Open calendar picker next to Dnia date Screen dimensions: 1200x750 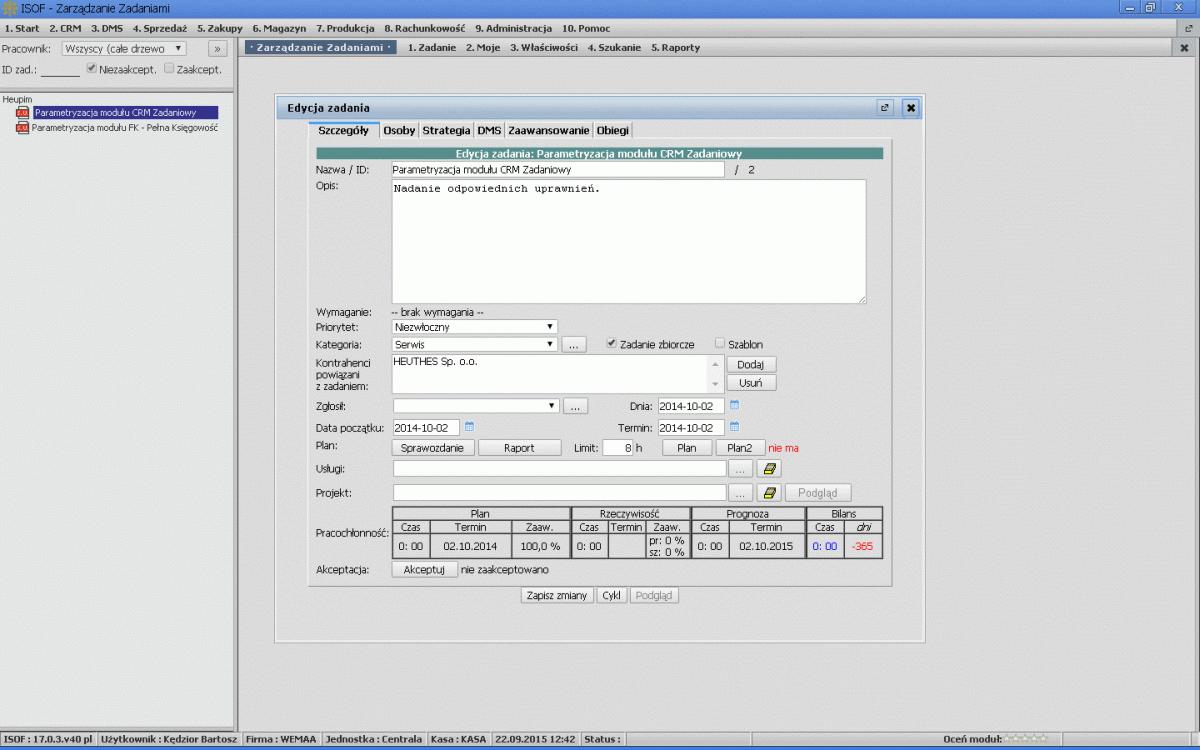pos(734,405)
